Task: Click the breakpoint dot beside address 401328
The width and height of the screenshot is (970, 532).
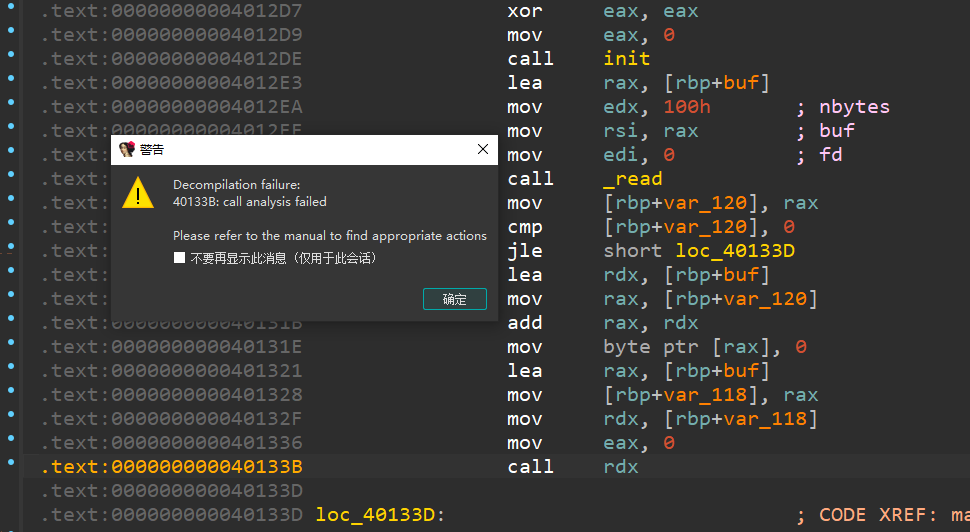Action: (x=11, y=391)
